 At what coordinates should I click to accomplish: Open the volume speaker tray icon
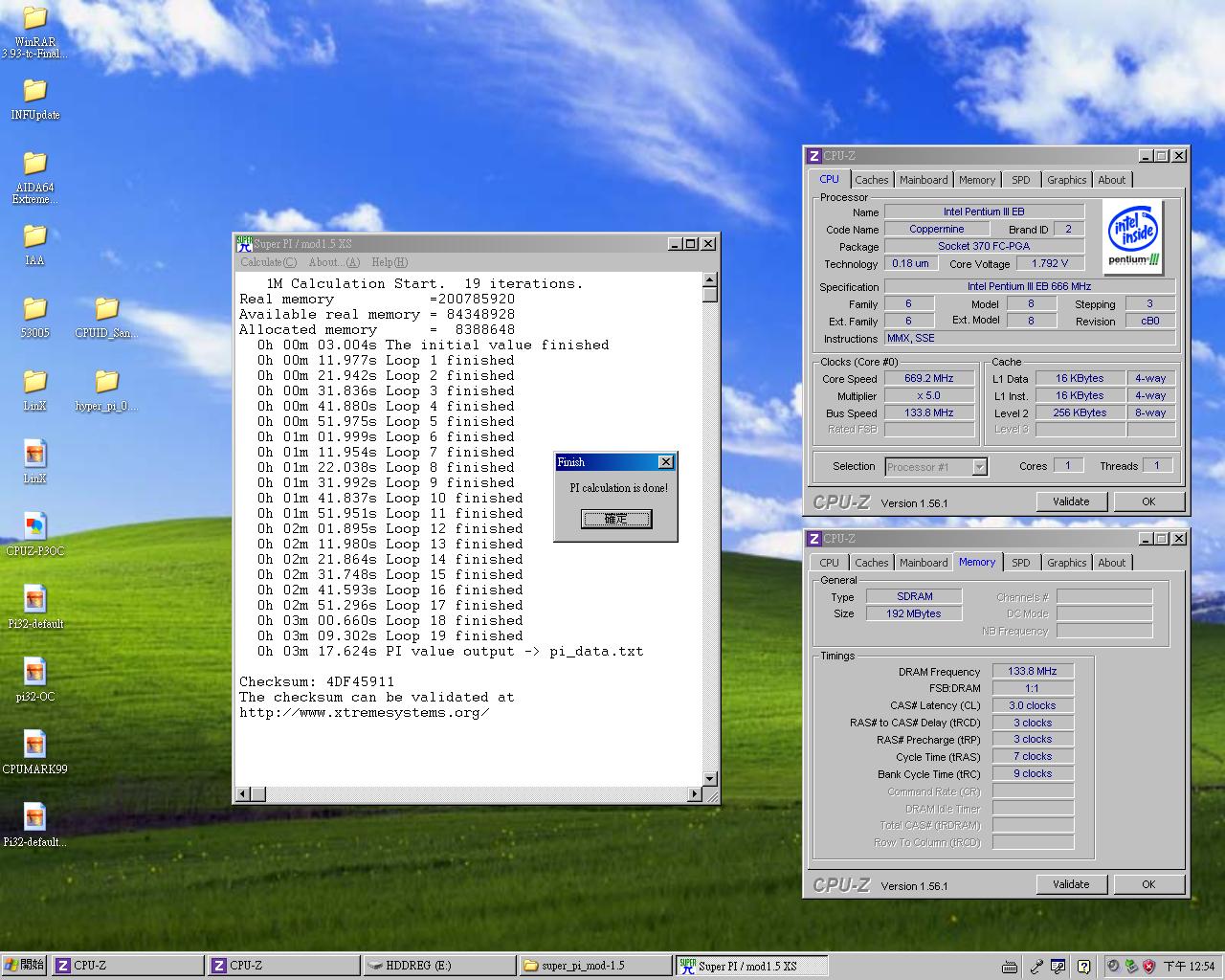[1113, 967]
